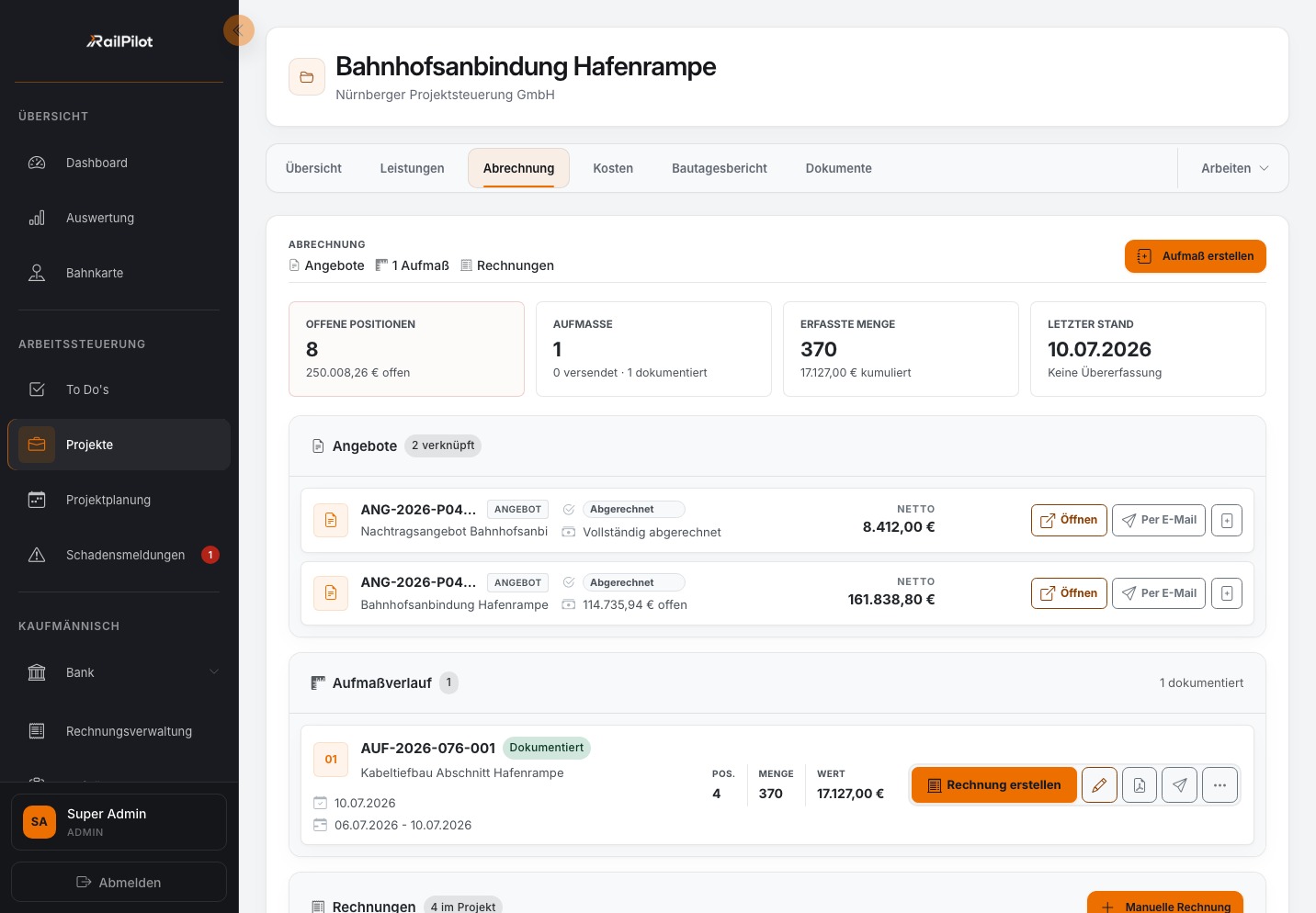Jump to the Rechnungen anchor link
Viewport: 1316px width, 913px height.
click(507, 265)
